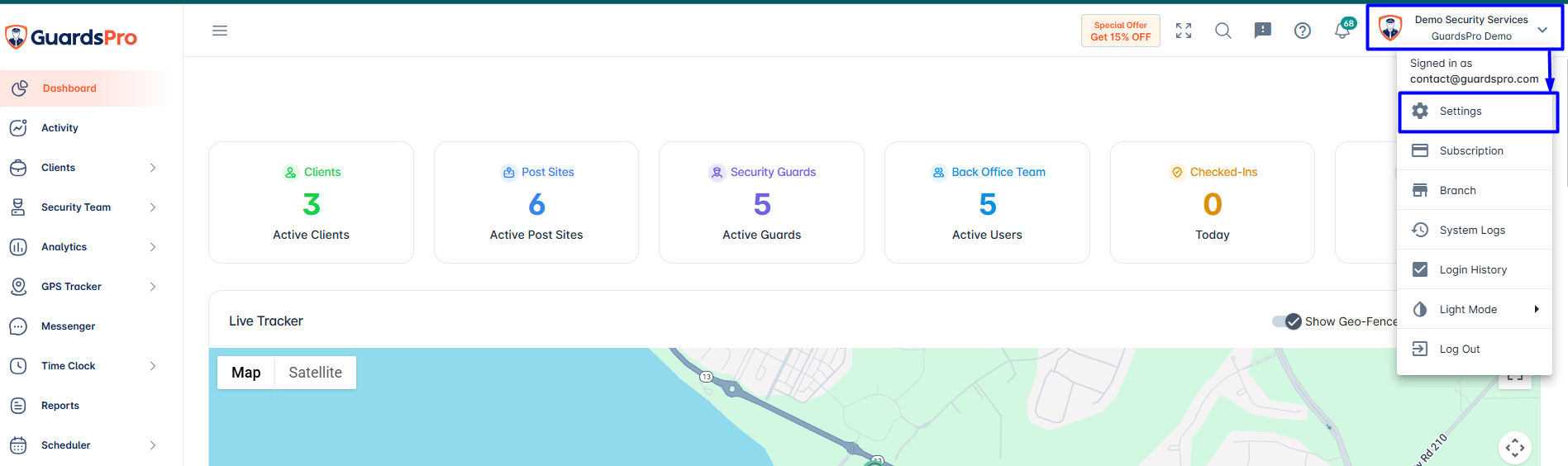The height and width of the screenshot is (466, 1568).
Task: Expand the Analytics submenu chevron
Action: (153, 247)
